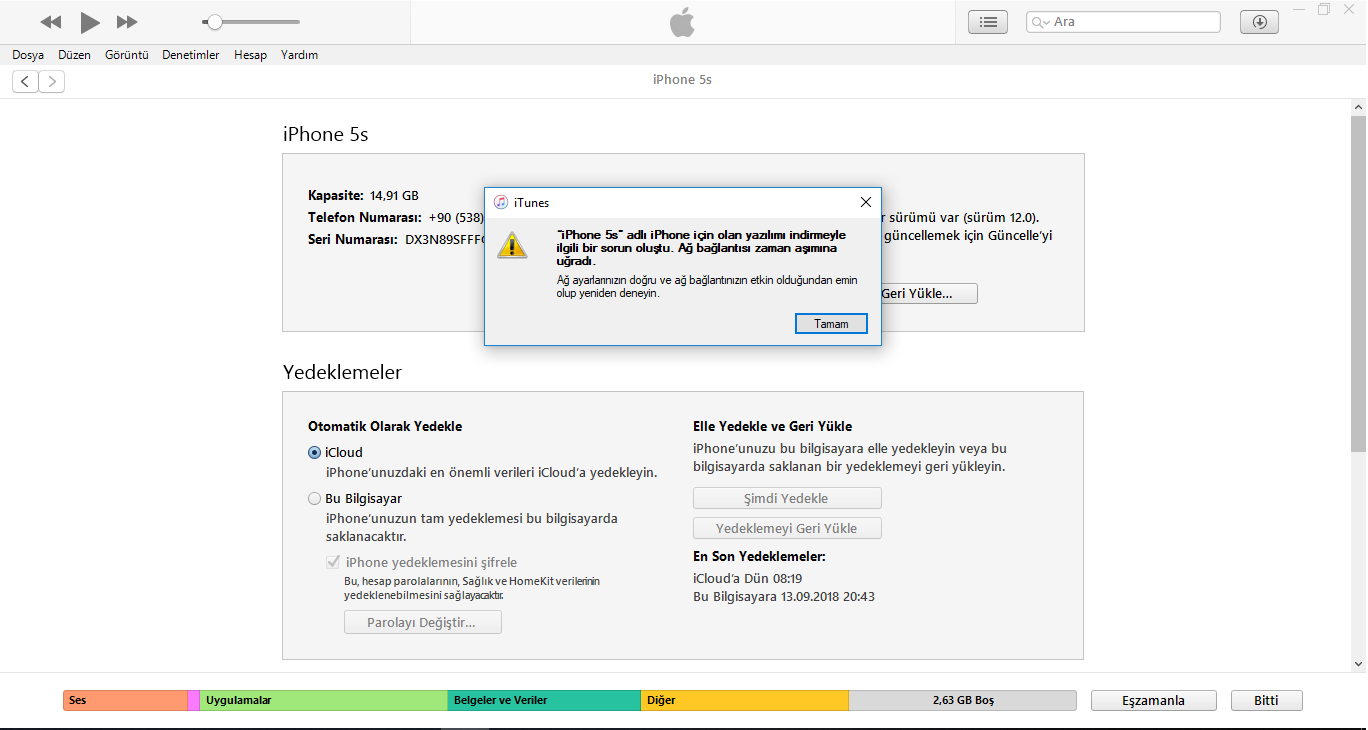
Task: Click the Parolayı Değiştir... button
Action: tap(422, 623)
